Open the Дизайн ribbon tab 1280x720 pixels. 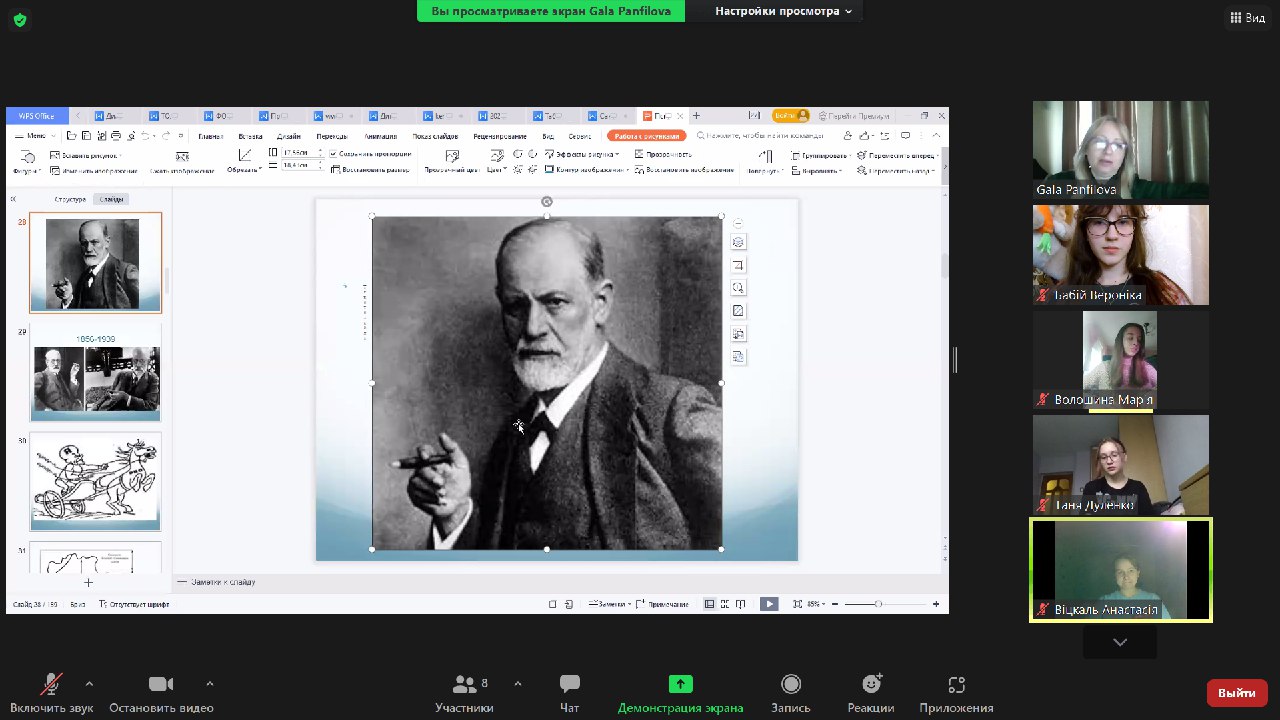[289, 136]
